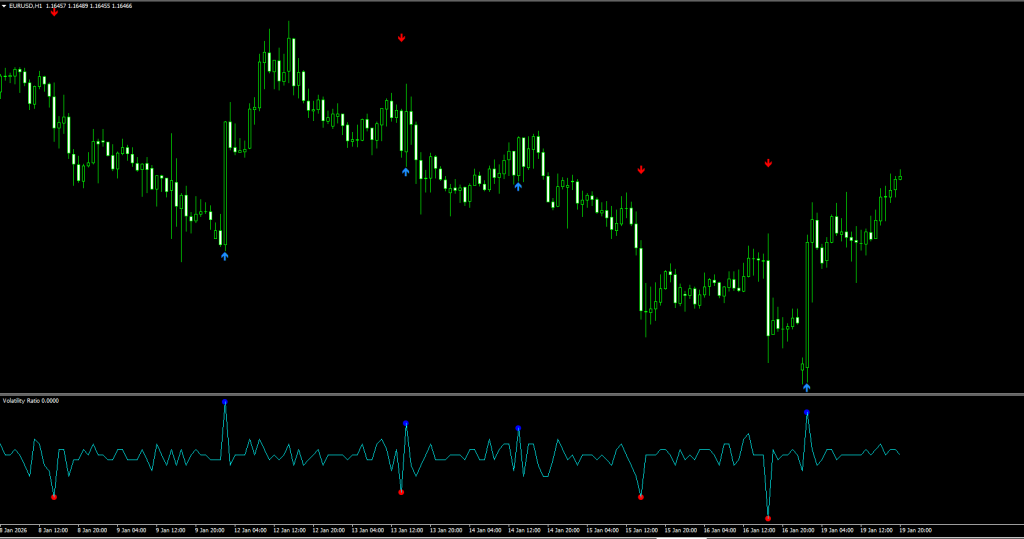The width and height of the screenshot is (1024, 539).
Task: Select the Volatility Ratio 0.0000 indicator label
Action: point(31,400)
